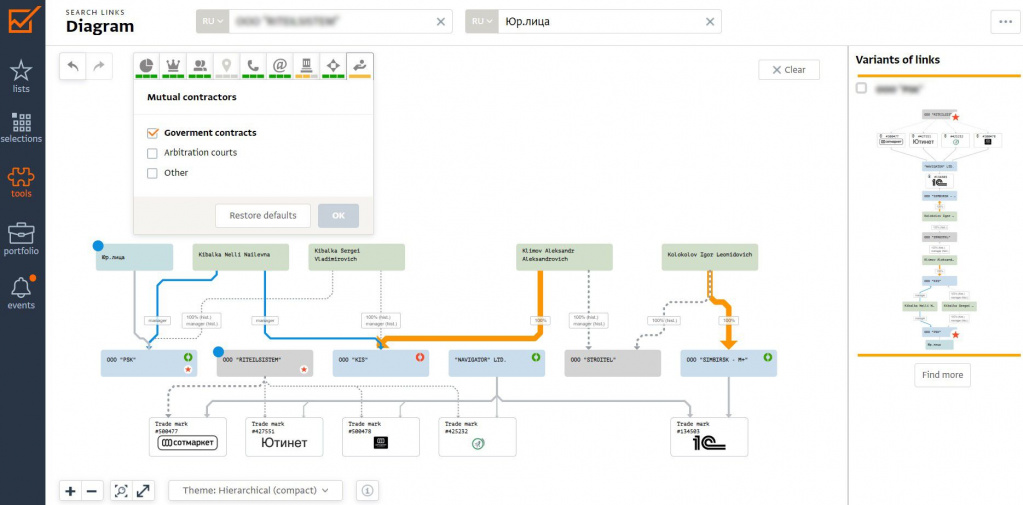Click the Find more button

point(943,375)
